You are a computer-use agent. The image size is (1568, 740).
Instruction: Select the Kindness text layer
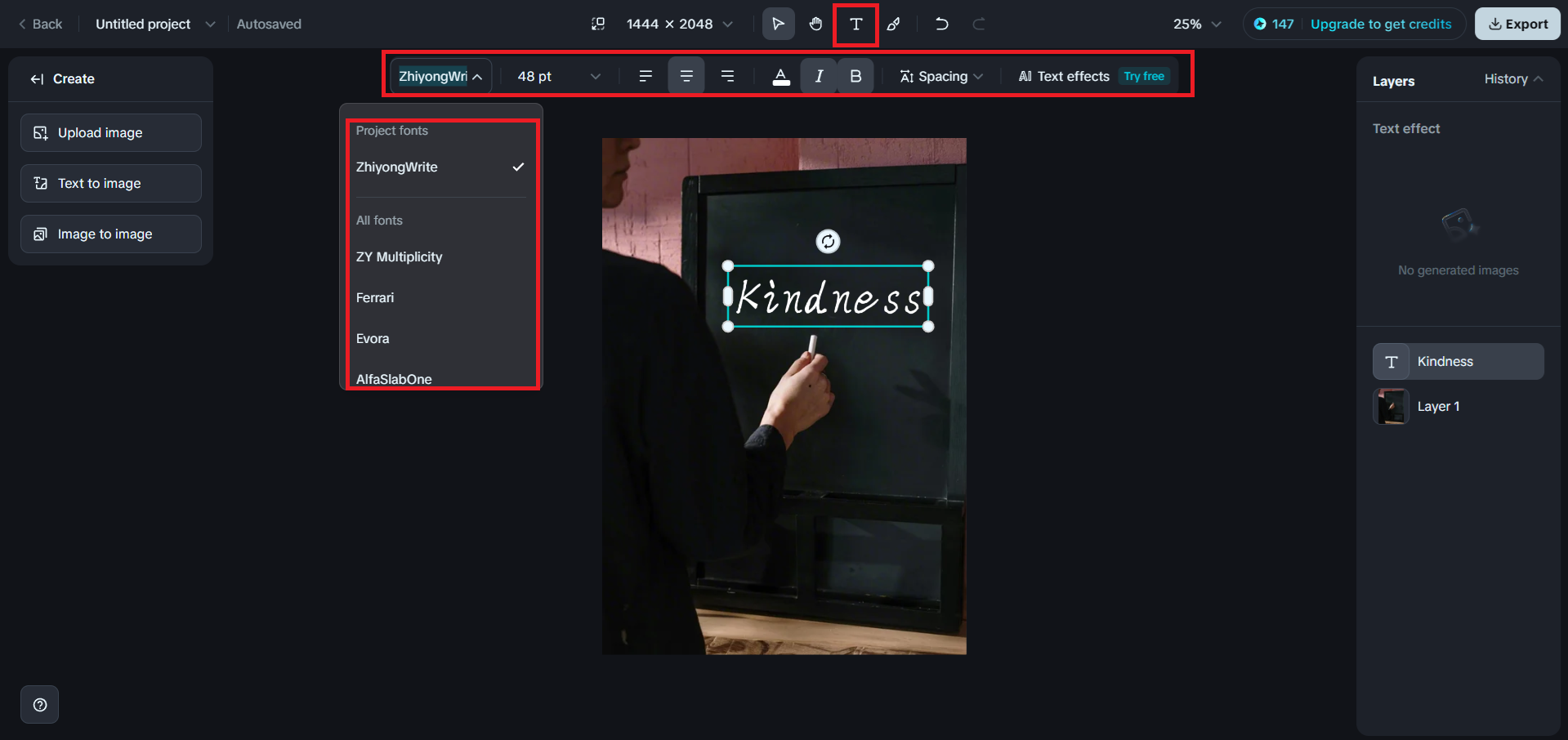click(1457, 361)
